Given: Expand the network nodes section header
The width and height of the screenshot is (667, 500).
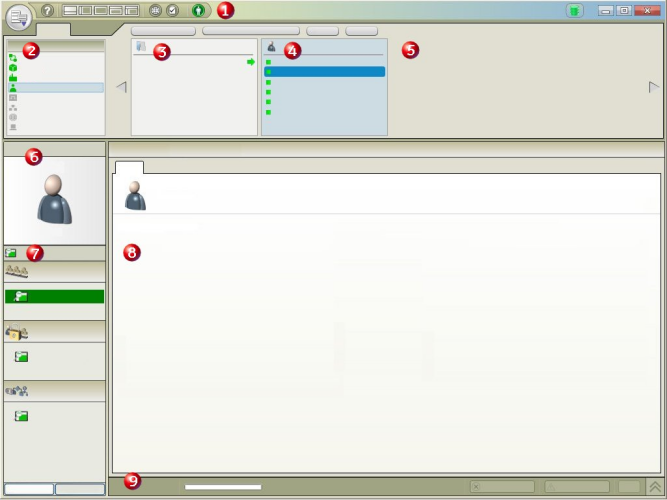Looking at the screenshot, I should 54,391.
